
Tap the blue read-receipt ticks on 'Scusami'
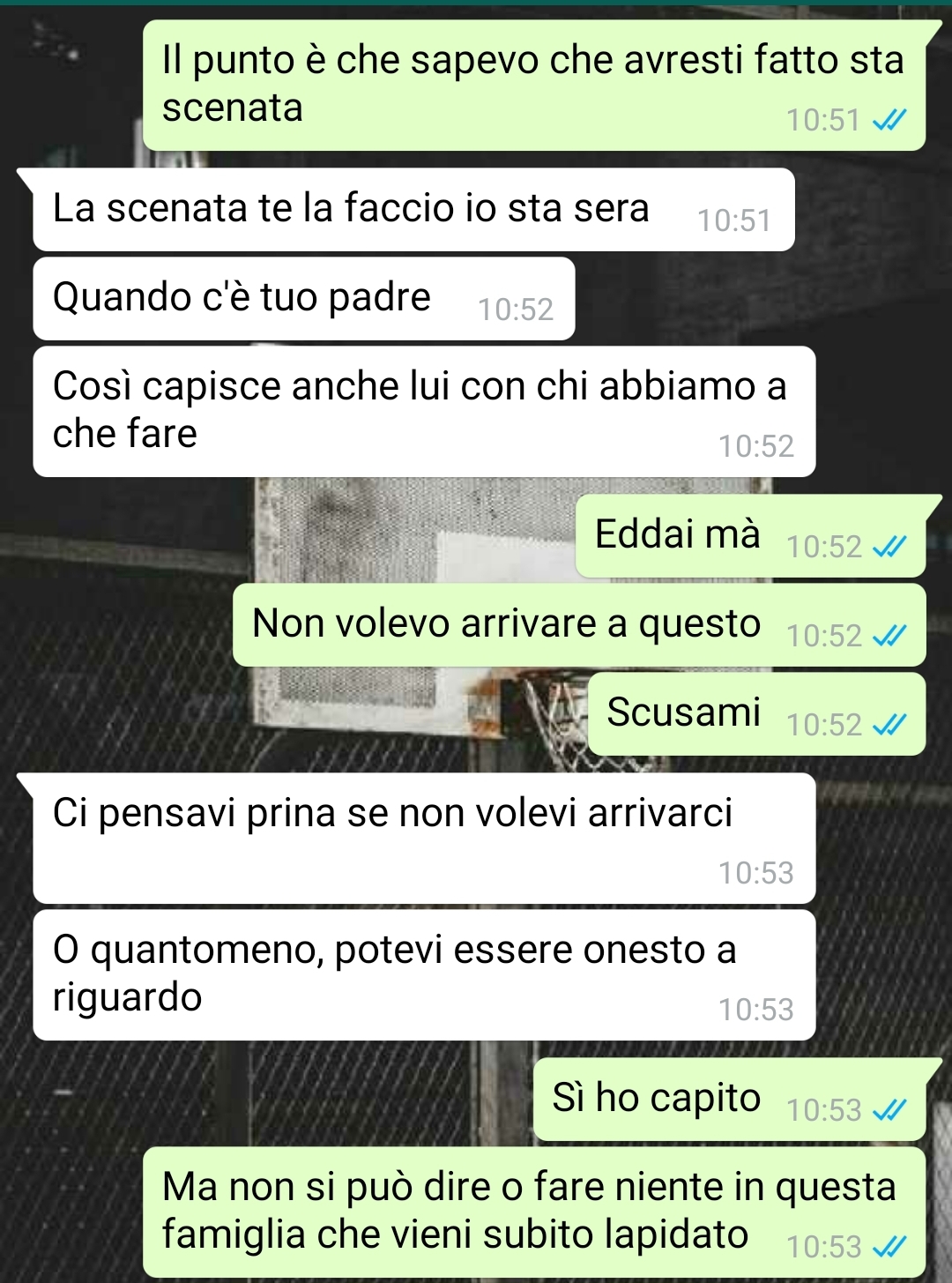[x=889, y=725]
